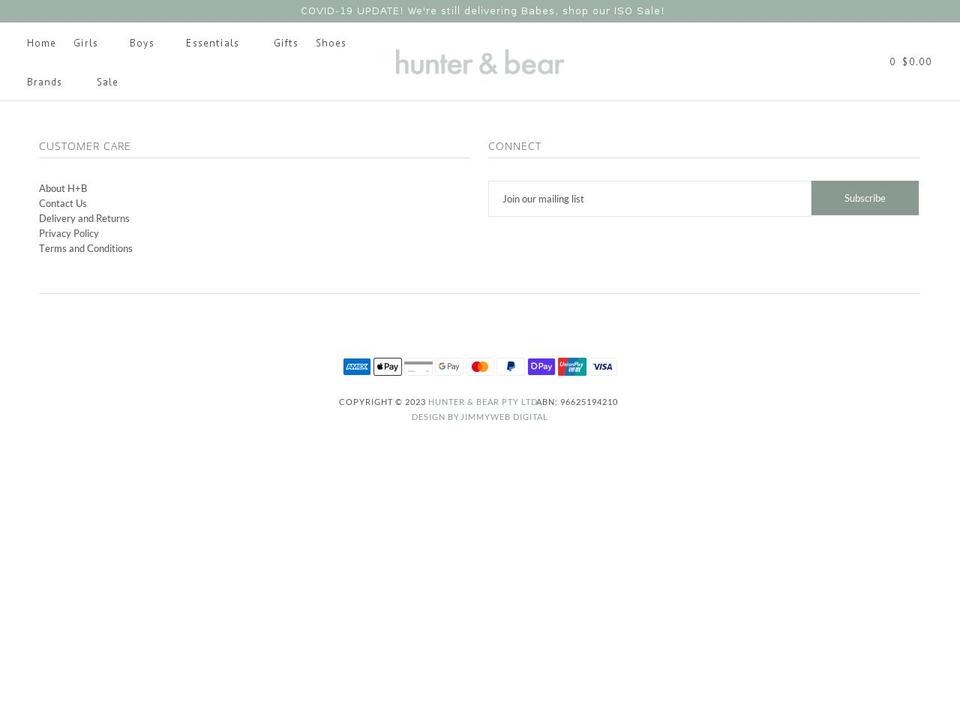Click the Google Pay payment icon
The image size is (960, 720).
coord(448,366)
